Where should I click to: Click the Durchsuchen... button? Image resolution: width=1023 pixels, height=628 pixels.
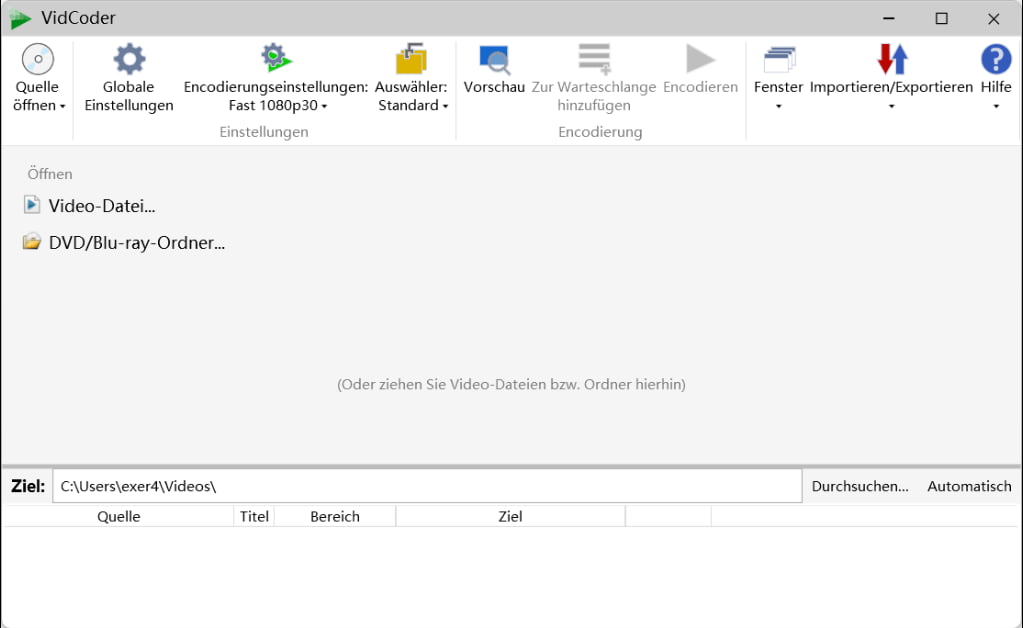pos(860,486)
